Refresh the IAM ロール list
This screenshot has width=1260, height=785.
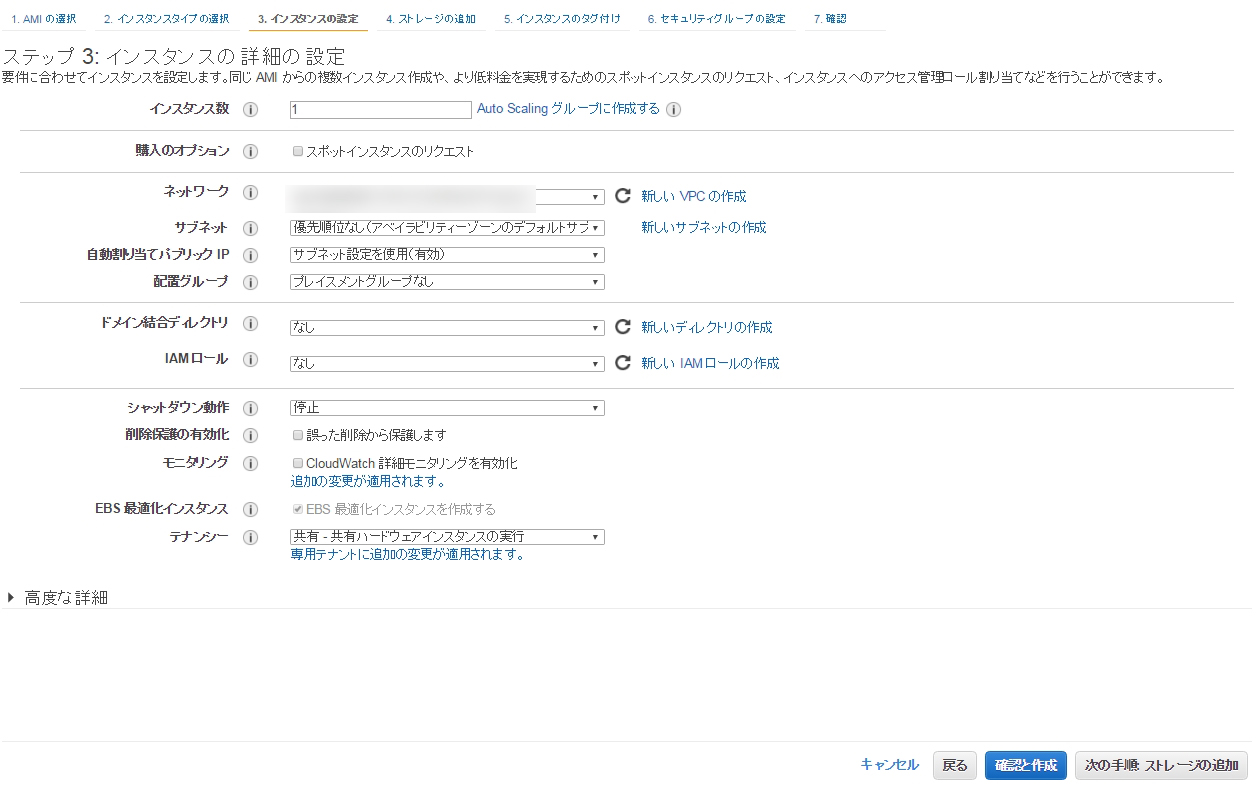pos(622,363)
